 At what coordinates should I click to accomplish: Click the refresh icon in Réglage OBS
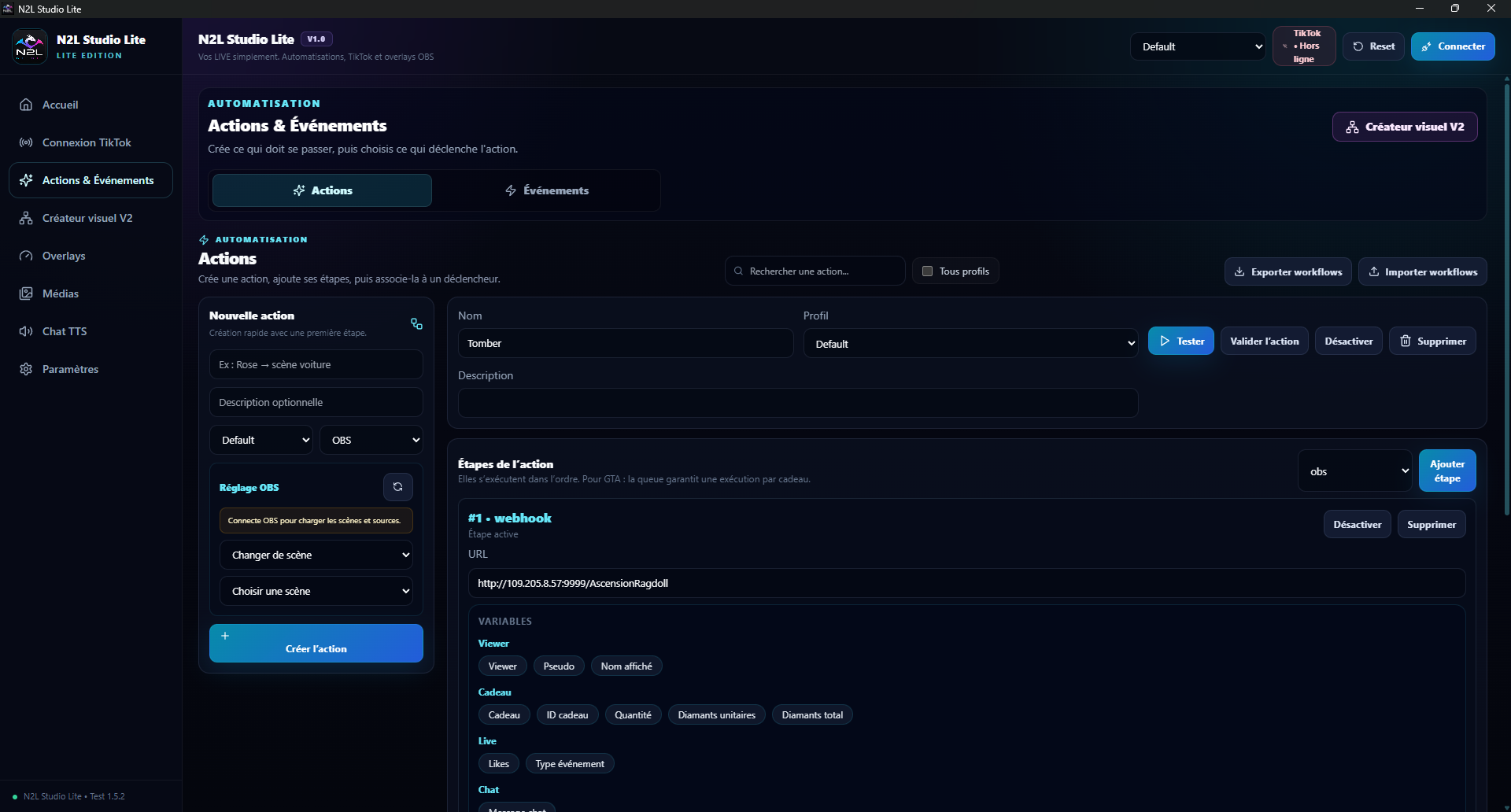coord(398,487)
